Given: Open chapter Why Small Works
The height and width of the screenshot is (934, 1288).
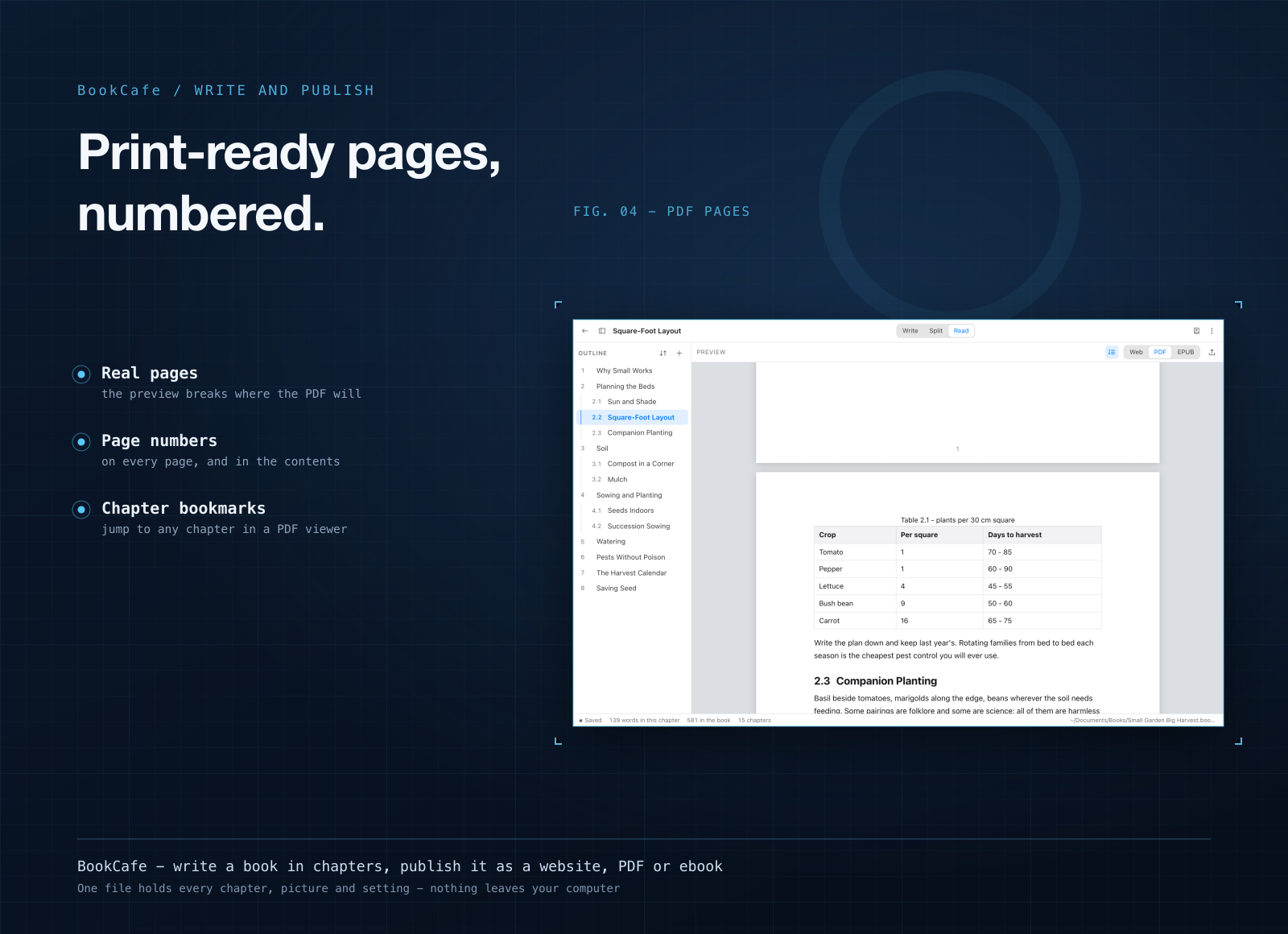Looking at the screenshot, I should tap(633, 370).
